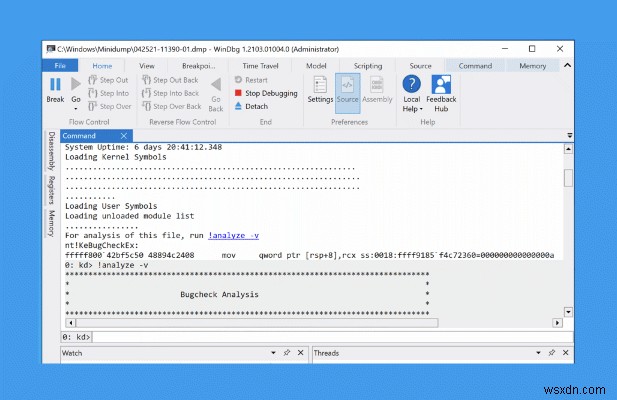Screen dimensions: 617x400
Task: Open Command window options dropdown arrow
Action: (x=569, y=135)
